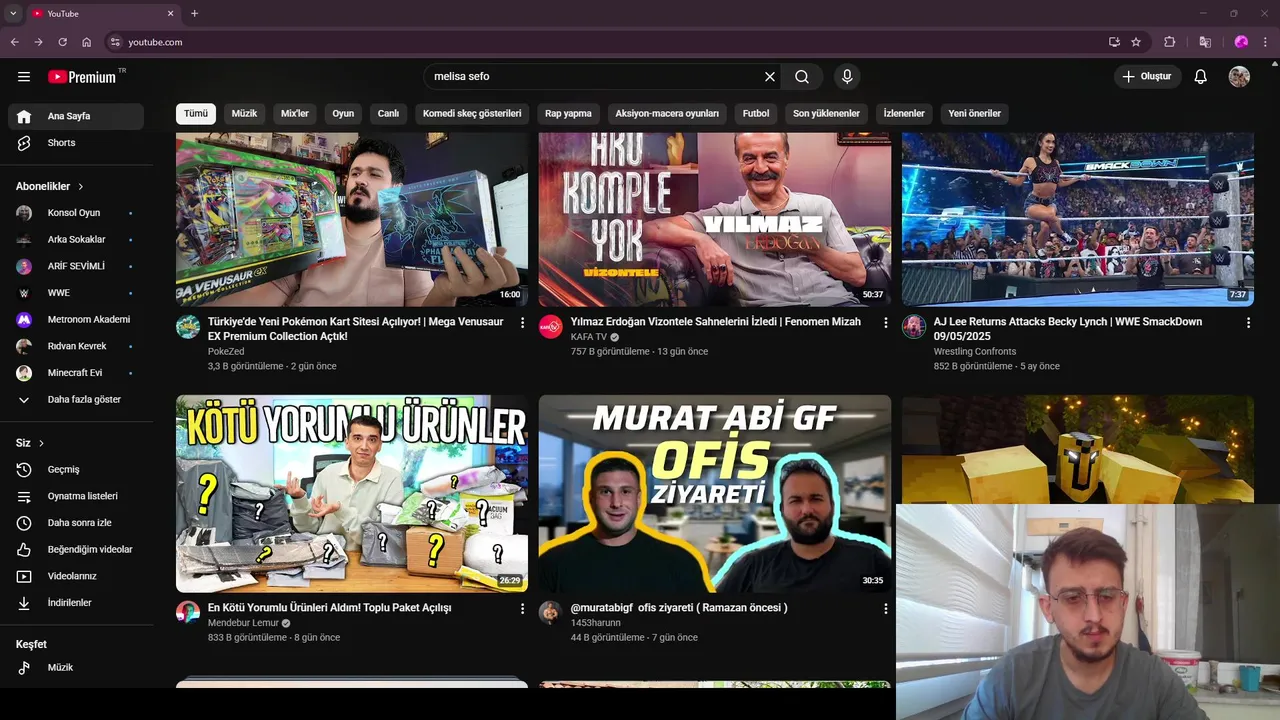This screenshot has height=720, width=1280.
Task: Select the İzlenenler filter chip
Action: point(904,114)
